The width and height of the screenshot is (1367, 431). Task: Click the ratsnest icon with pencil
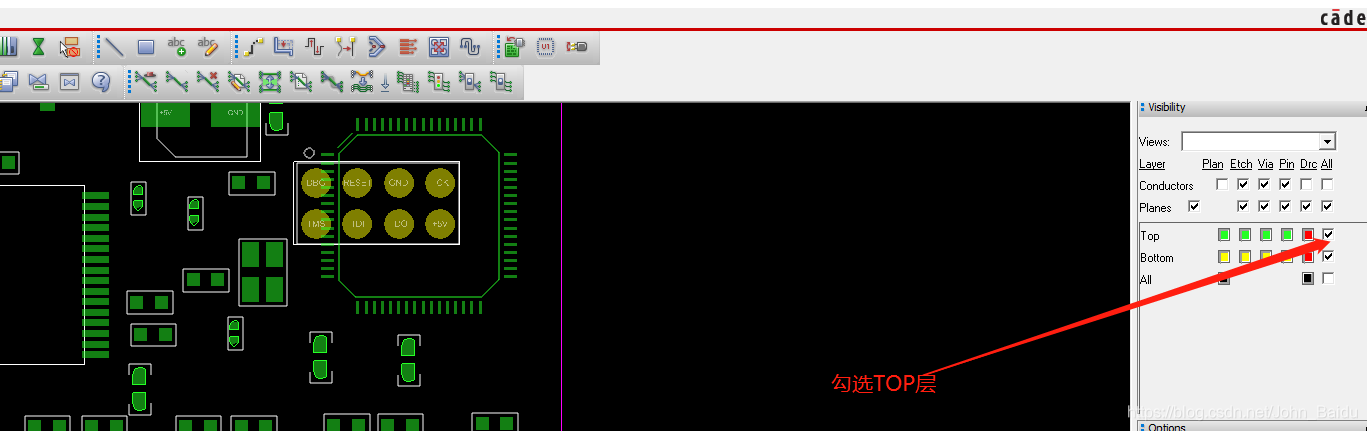(238, 82)
